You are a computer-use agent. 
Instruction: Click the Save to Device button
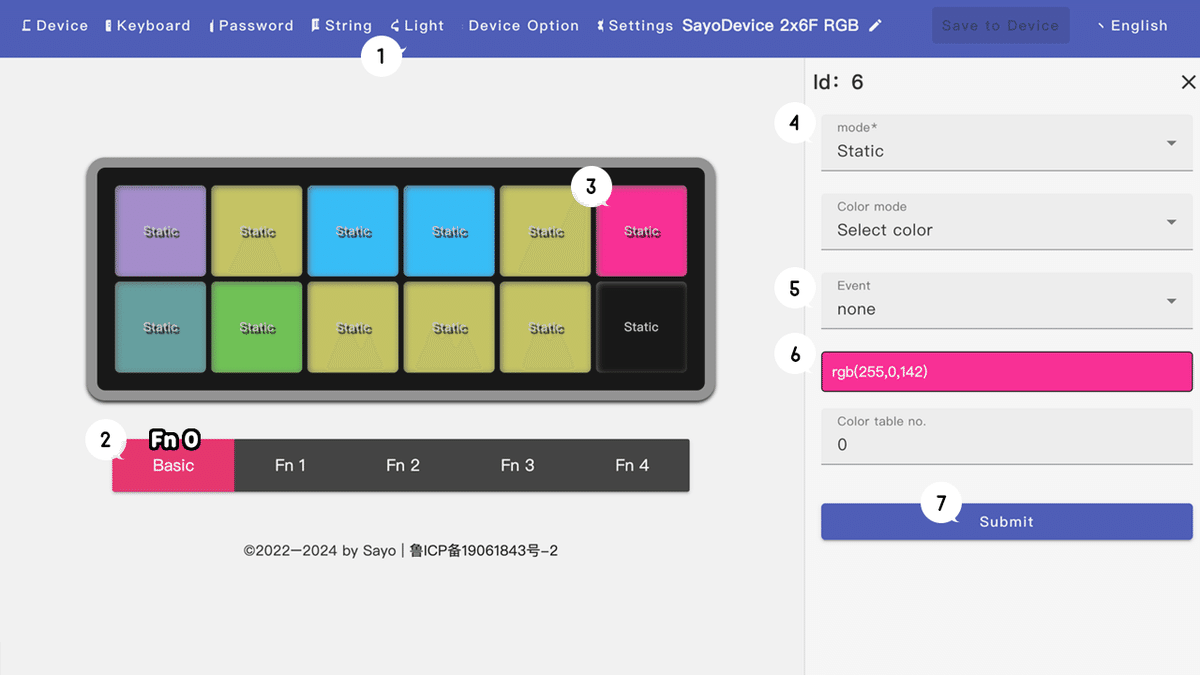(1000, 26)
